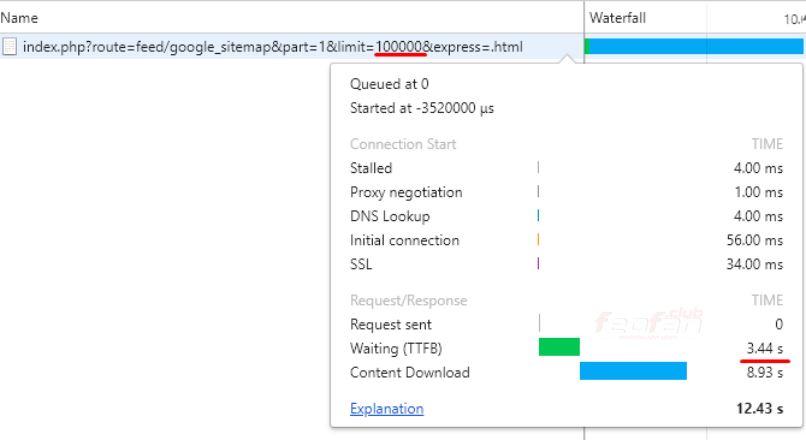The height and width of the screenshot is (440, 806).
Task: Click the DNS Lookup teal marker
Action: 538,216
